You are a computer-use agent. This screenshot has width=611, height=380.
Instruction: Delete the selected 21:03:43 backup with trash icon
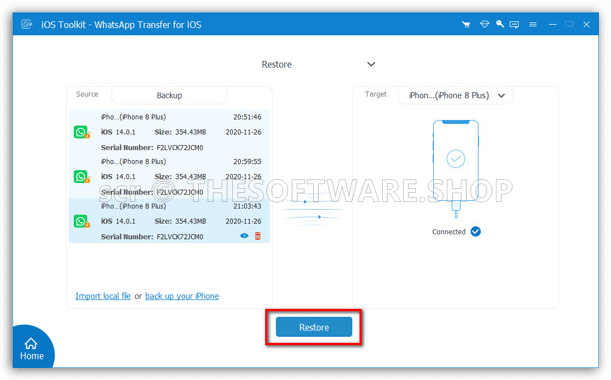click(258, 236)
